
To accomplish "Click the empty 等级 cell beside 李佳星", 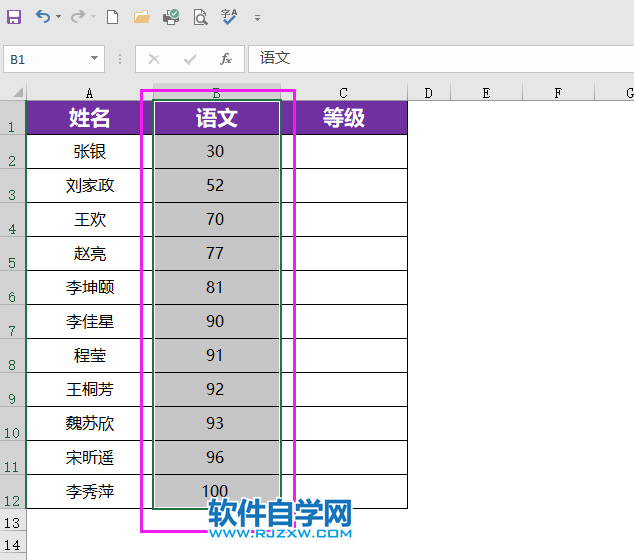I will (x=344, y=322).
